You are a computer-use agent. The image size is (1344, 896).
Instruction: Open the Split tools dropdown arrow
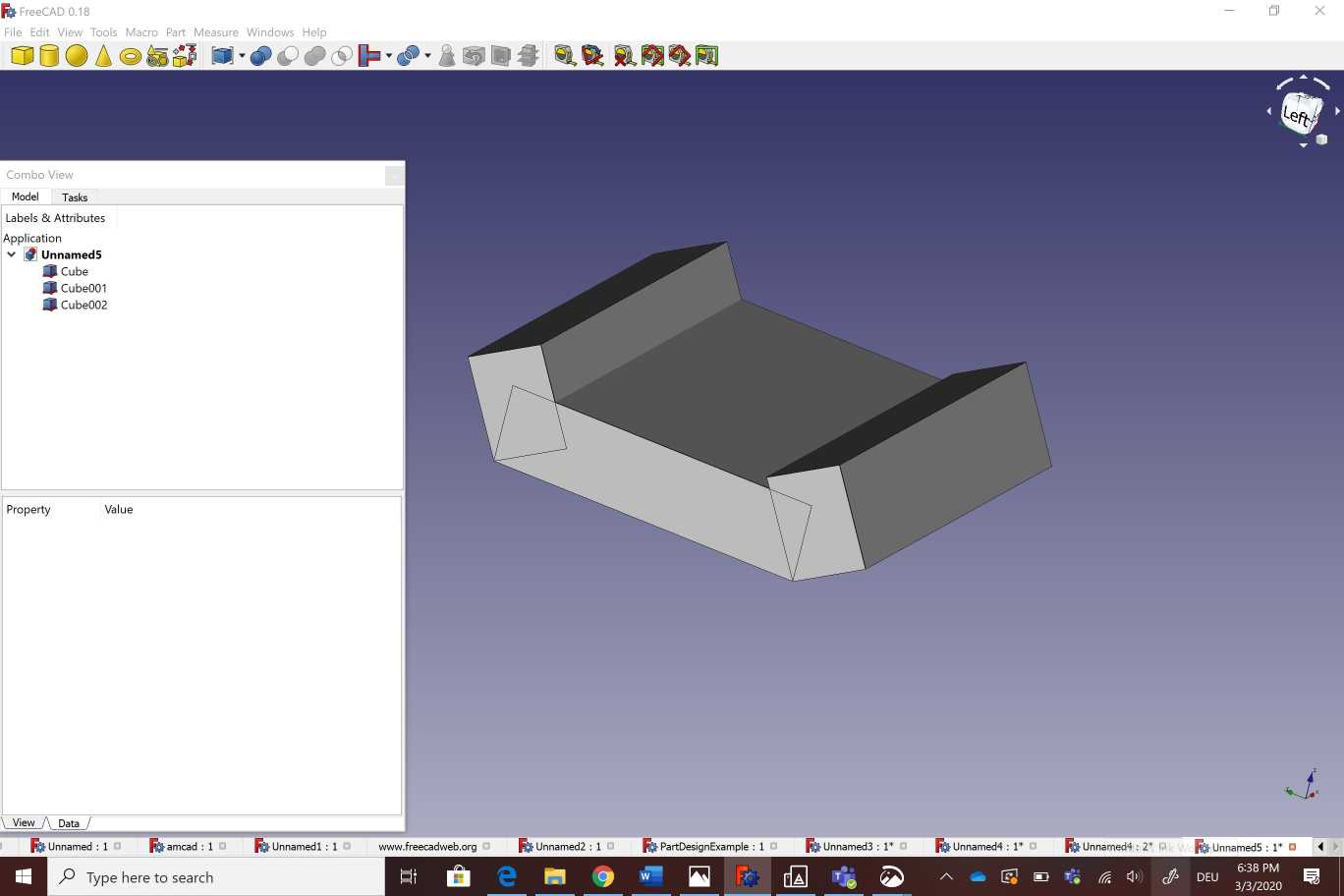click(x=427, y=56)
